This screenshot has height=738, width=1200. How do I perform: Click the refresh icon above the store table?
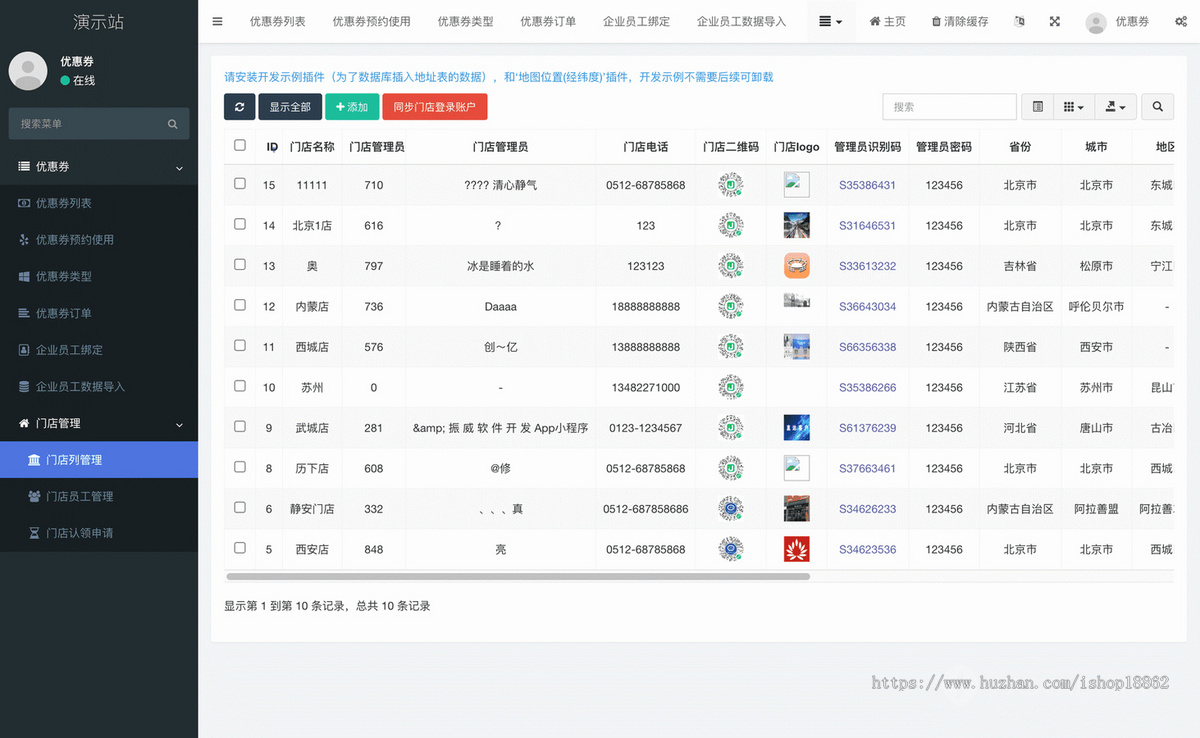[x=239, y=106]
